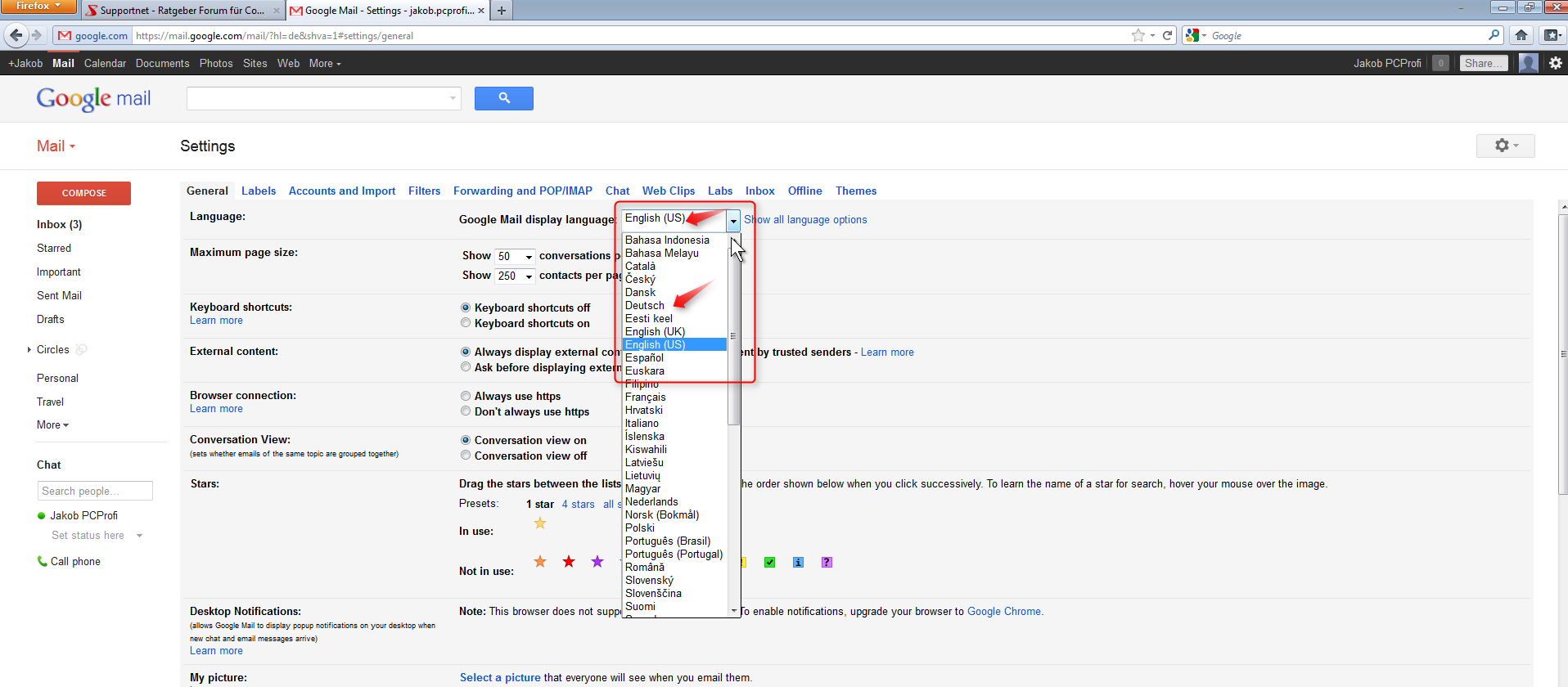This screenshot has height=687, width=1568.
Task: Click the yellow star under In use
Action: pos(540,523)
